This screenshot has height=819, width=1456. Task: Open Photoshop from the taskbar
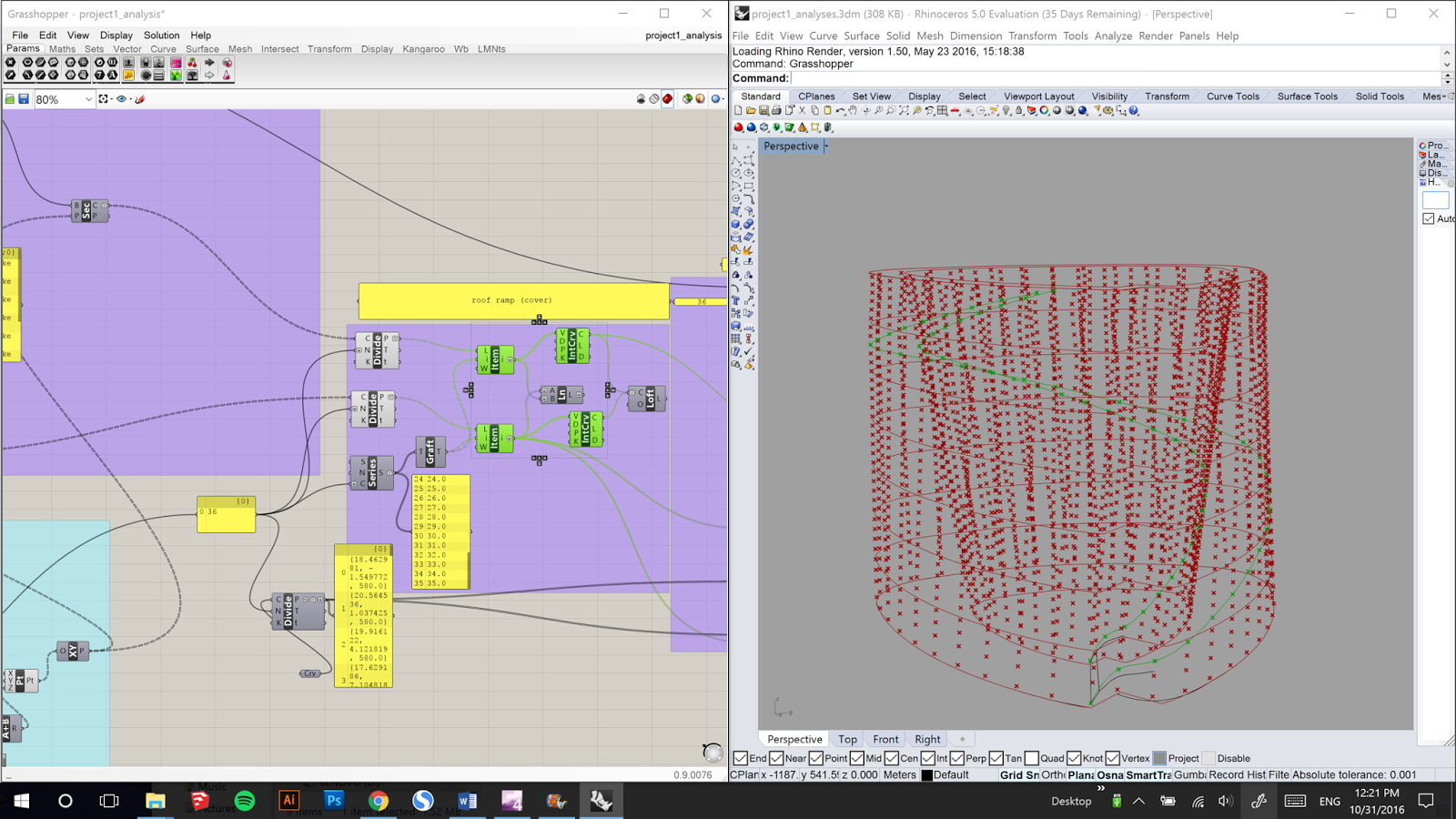pos(334,801)
